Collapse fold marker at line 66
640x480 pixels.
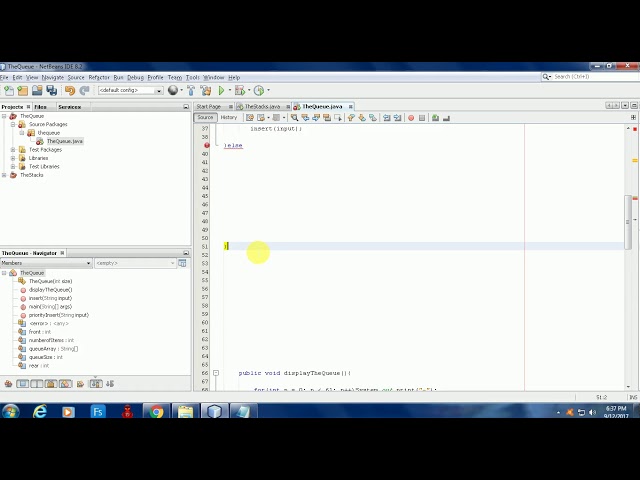click(216, 373)
